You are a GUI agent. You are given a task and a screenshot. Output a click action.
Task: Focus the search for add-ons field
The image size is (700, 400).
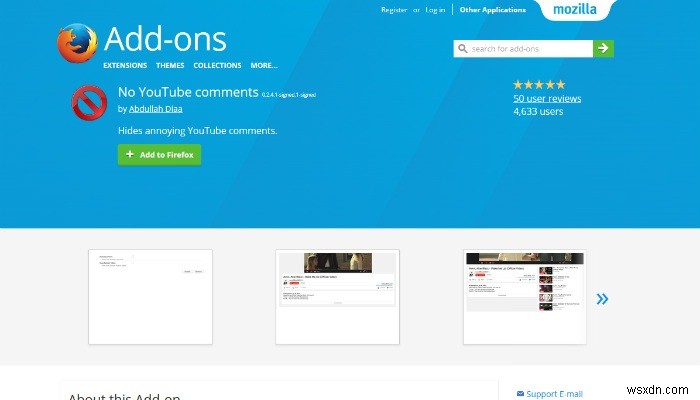click(x=523, y=49)
